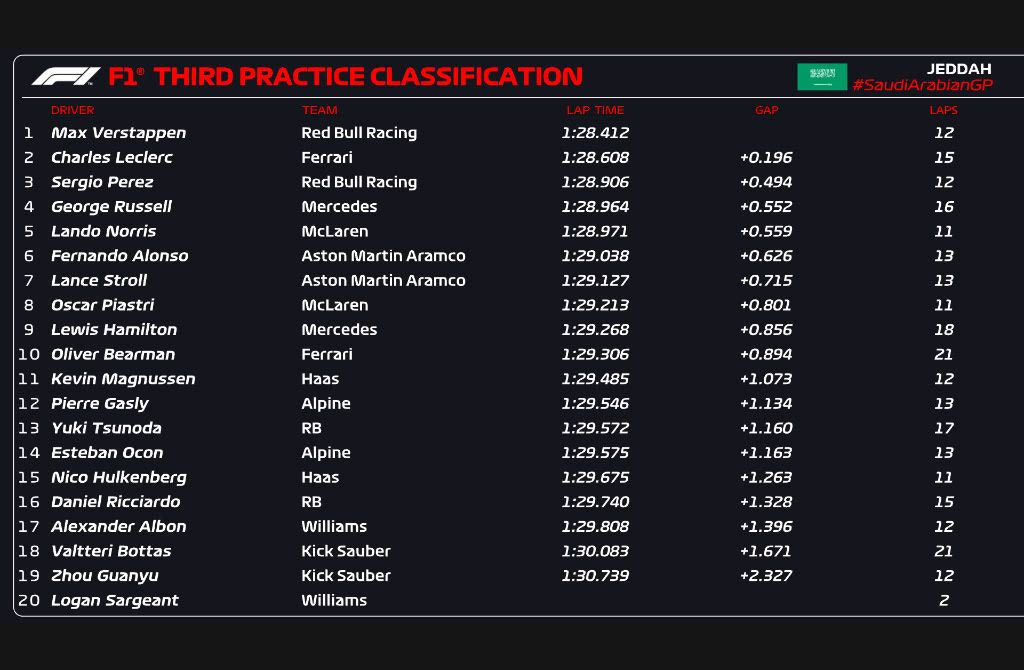1024x670 pixels.
Task: Click Kick Sauber beside Valtteri Bottas
Action: (346, 551)
